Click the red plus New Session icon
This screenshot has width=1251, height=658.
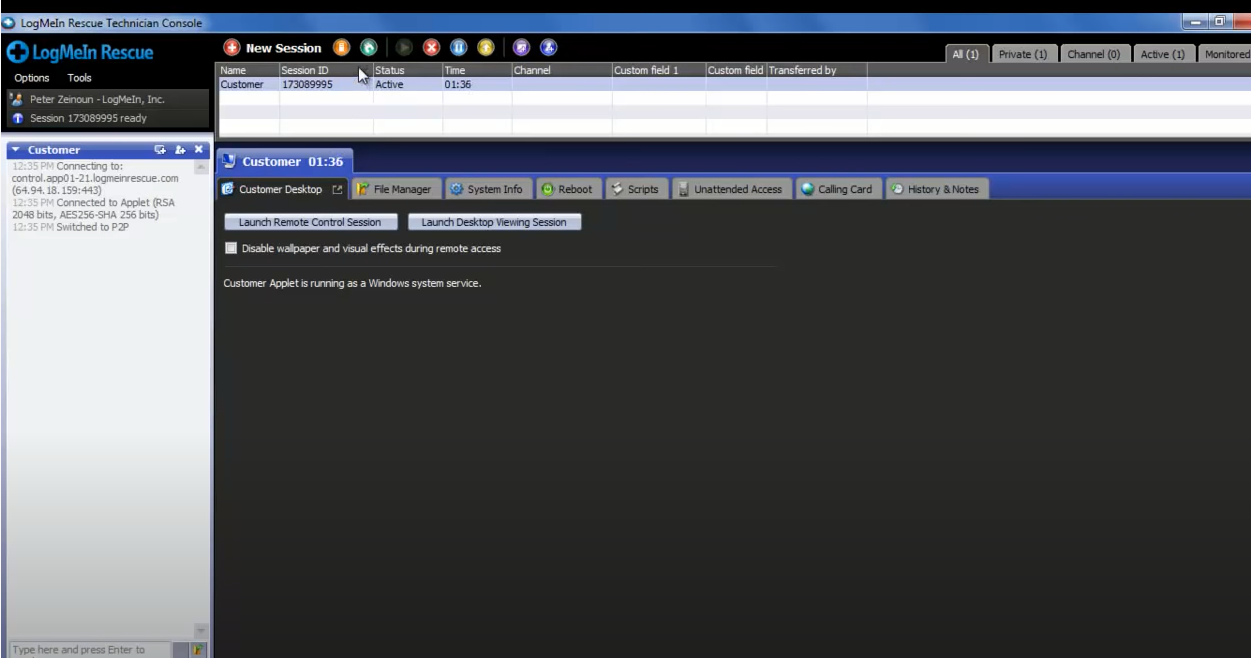[231, 47]
